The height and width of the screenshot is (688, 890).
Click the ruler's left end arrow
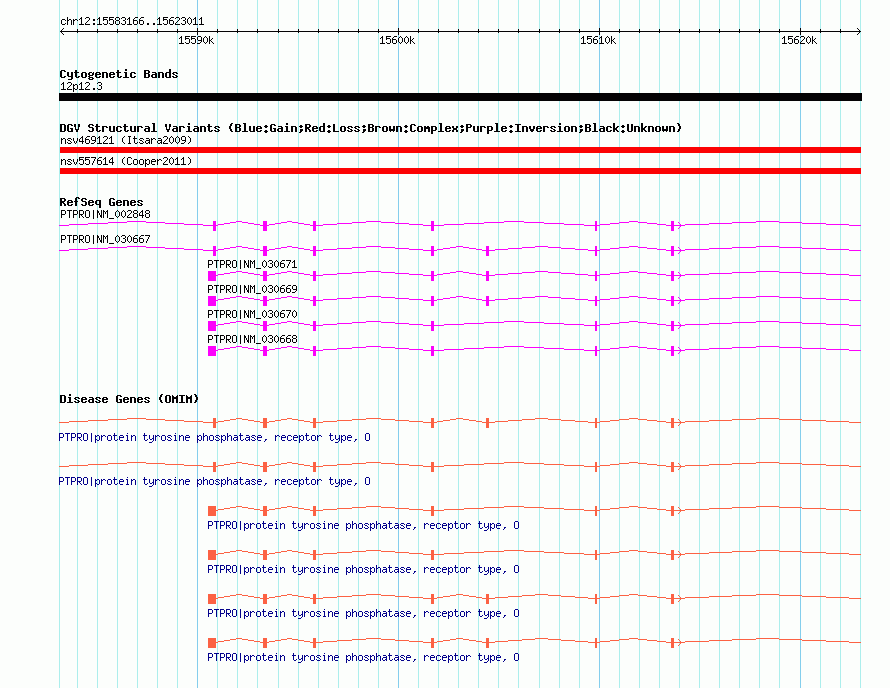62,31
